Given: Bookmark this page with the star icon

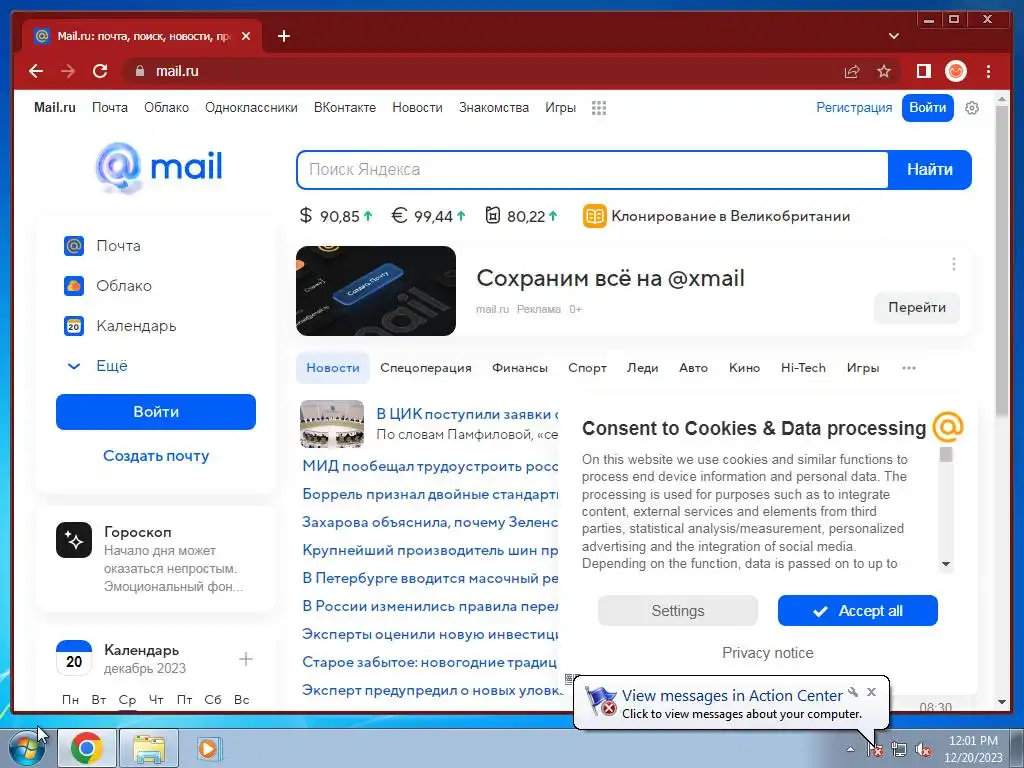Looking at the screenshot, I should (884, 71).
